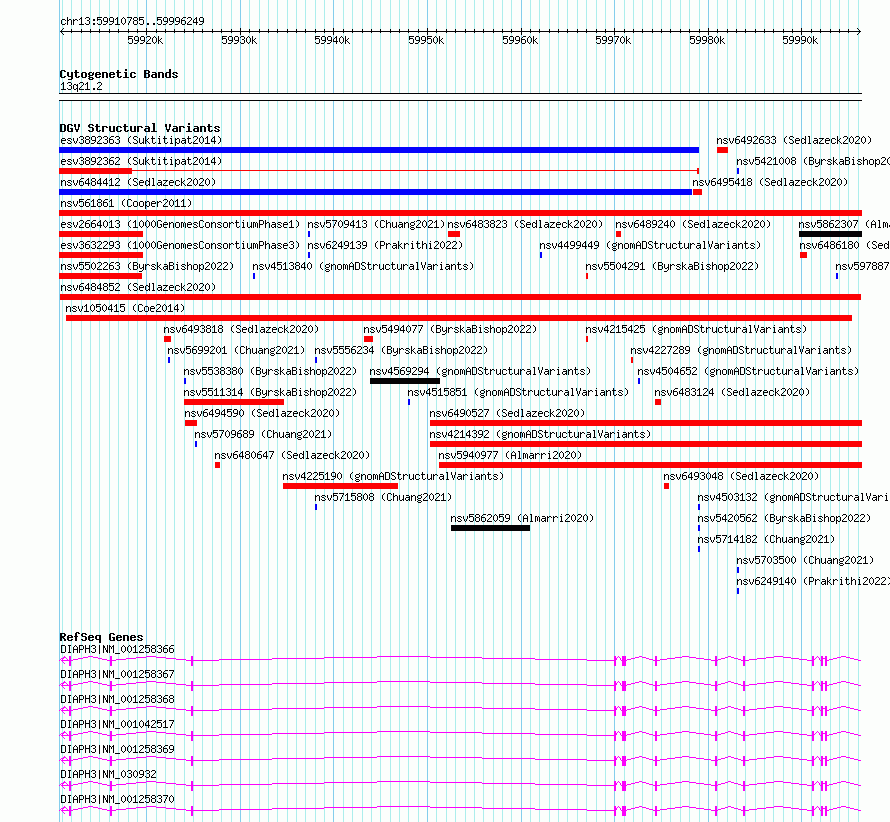Open the nsv4214392 (gnomADStructuralVariants) label
Screen dimensions: 890x822
click(x=540, y=434)
